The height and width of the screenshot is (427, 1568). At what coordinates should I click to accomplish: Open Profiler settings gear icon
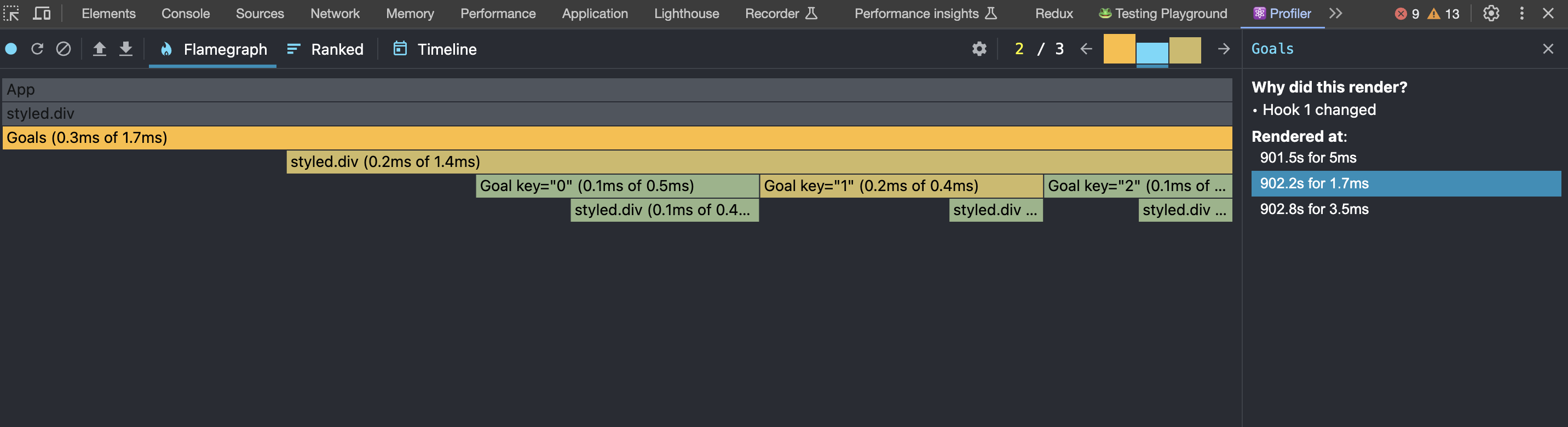[979, 49]
